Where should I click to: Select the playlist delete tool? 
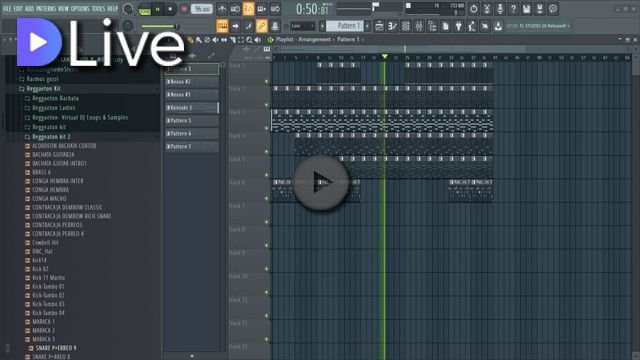pos(207,40)
